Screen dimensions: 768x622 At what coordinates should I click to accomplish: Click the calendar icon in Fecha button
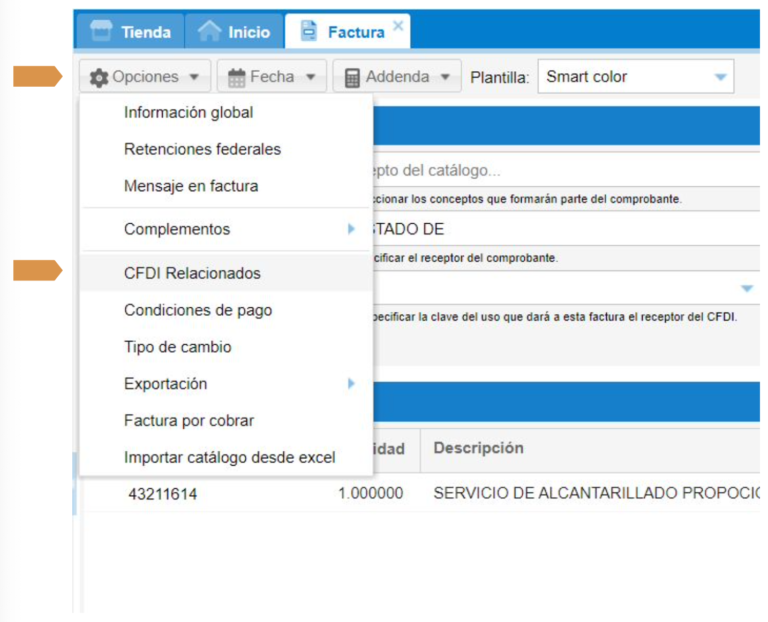(x=237, y=77)
